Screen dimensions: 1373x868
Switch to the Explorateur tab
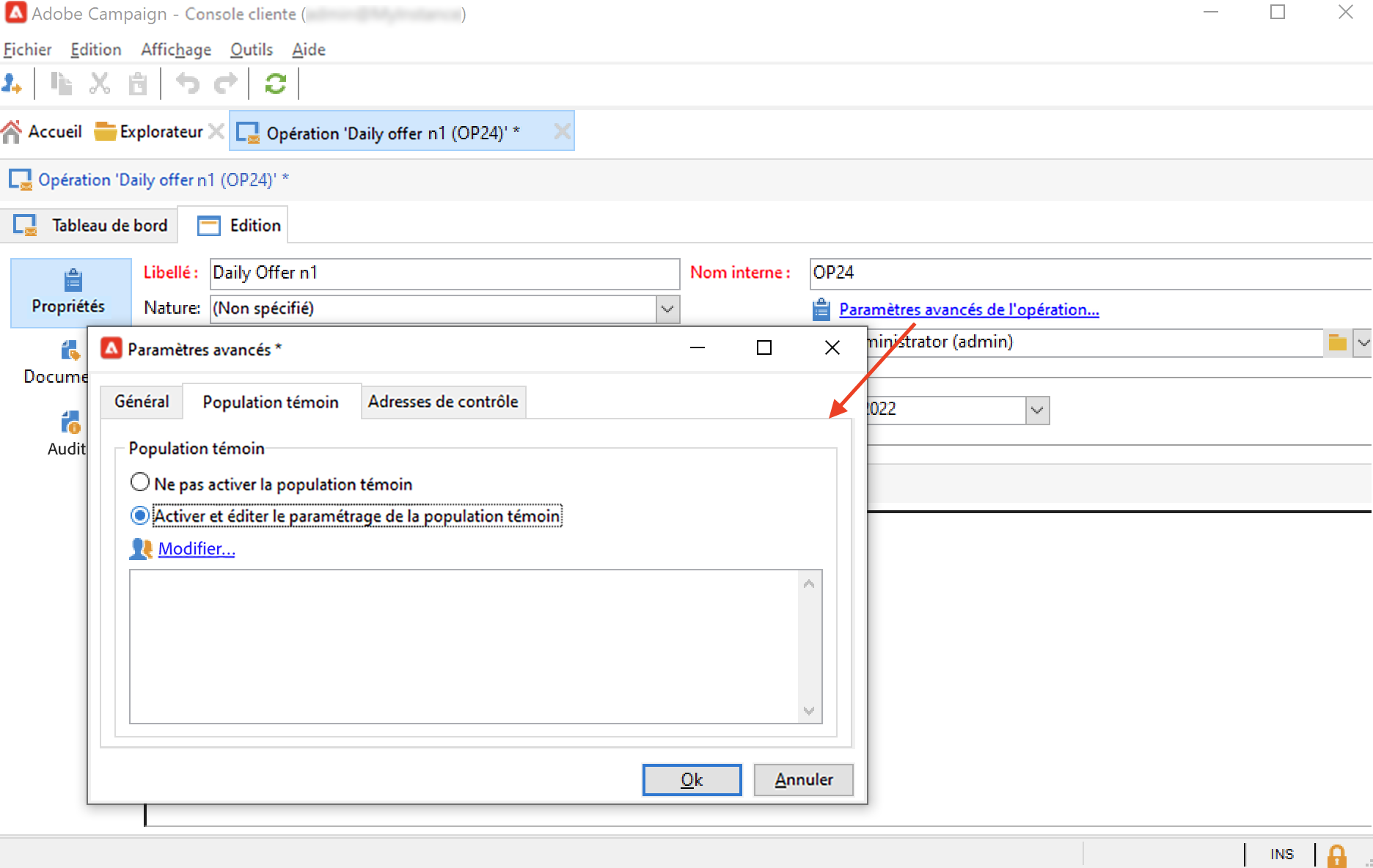(150, 132)
